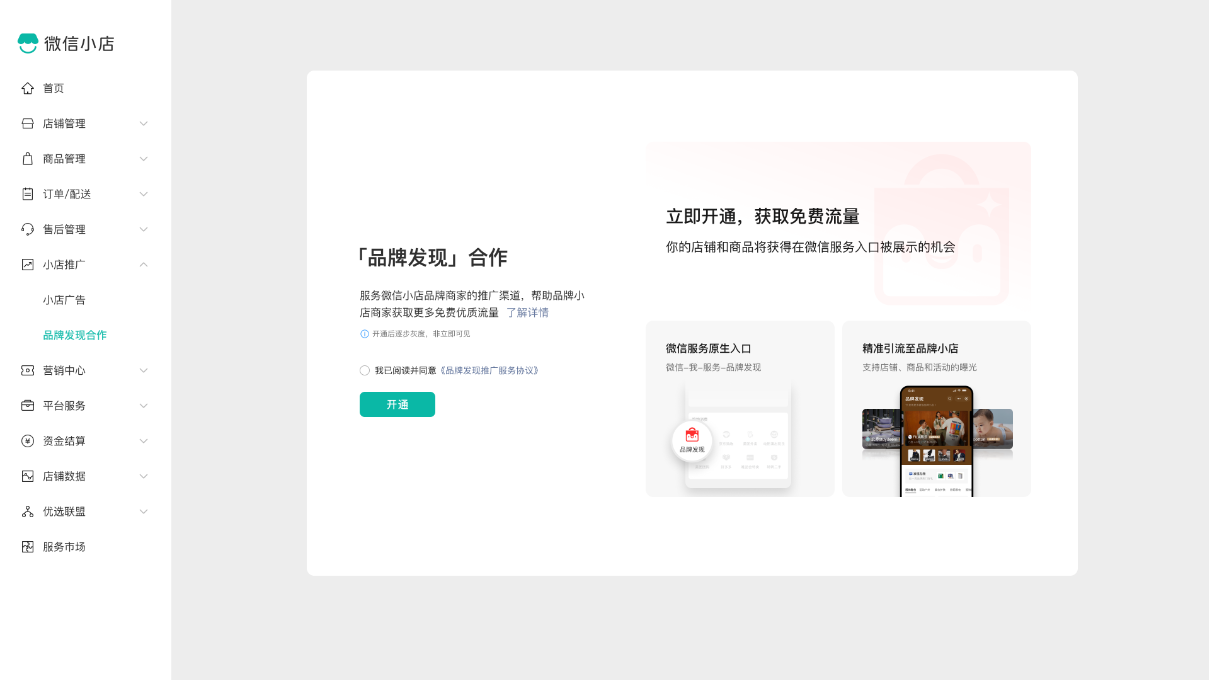This screenshot has height=680, width=1209.
Task: Check the 我已阅读并同意 agreement checkbox
Action: click(365, 370)
